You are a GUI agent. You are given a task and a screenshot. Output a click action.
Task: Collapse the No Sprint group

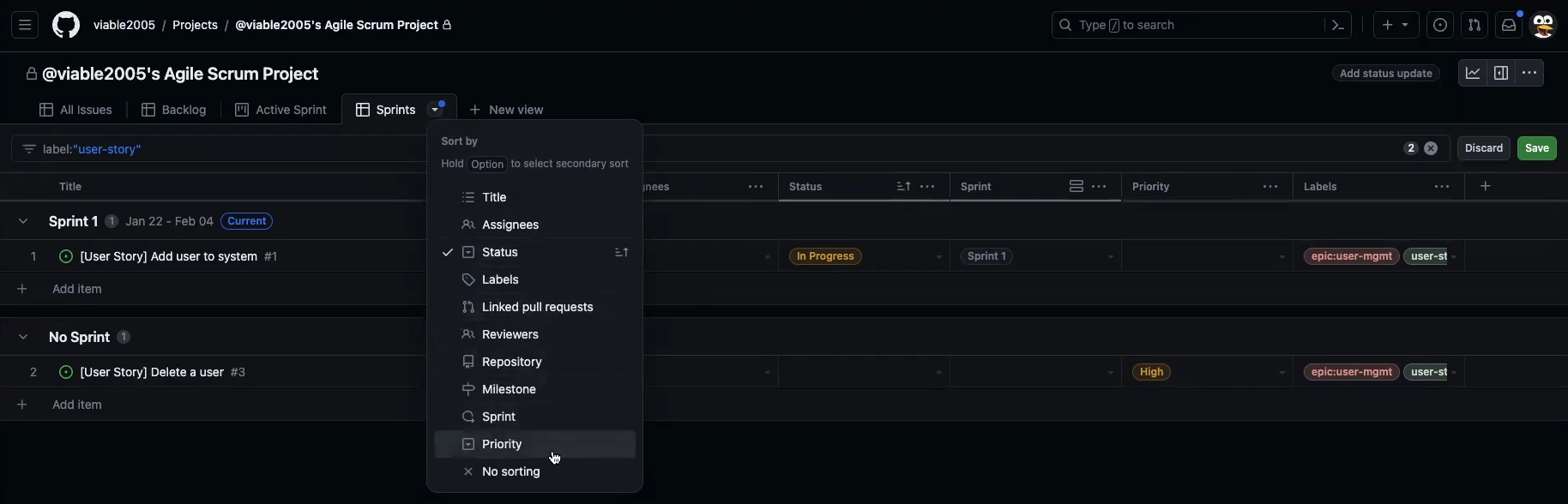(x=23, y=337)
